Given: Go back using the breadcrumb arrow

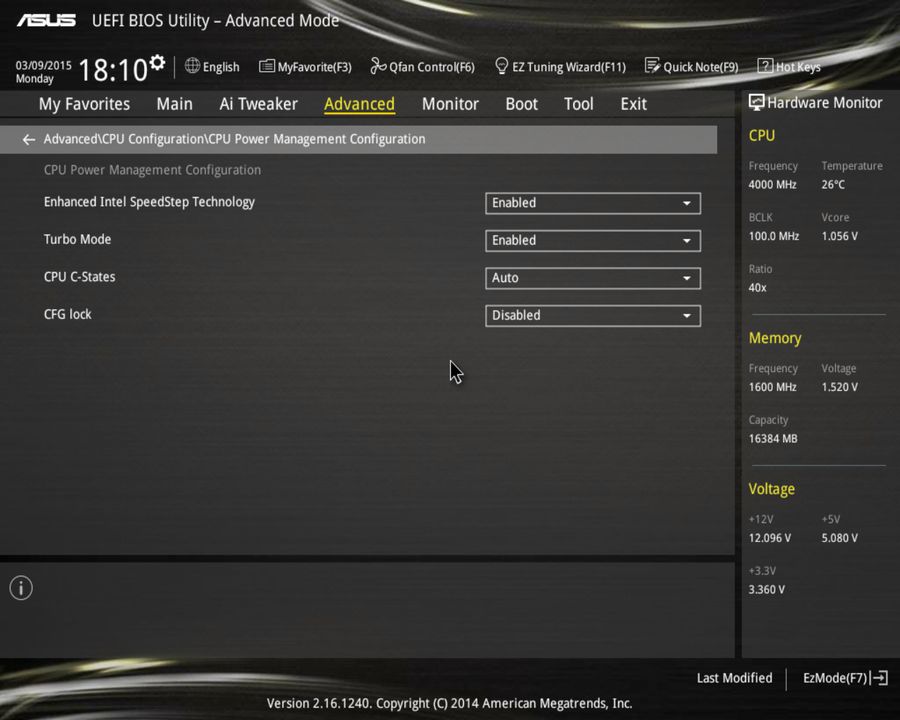Looking at the screenshot, I should [x=28, y=139].
